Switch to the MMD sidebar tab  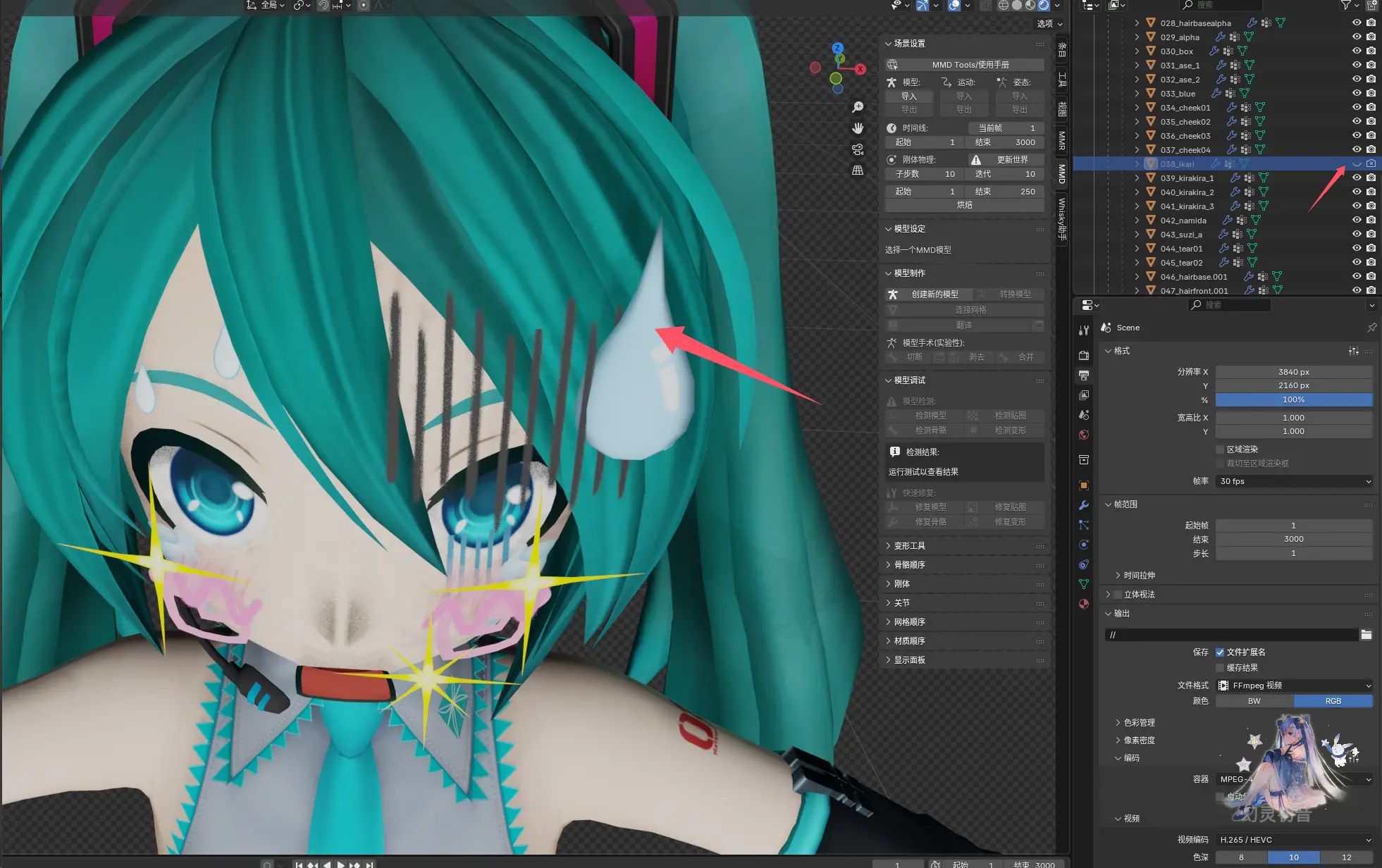coord(1062,173)
